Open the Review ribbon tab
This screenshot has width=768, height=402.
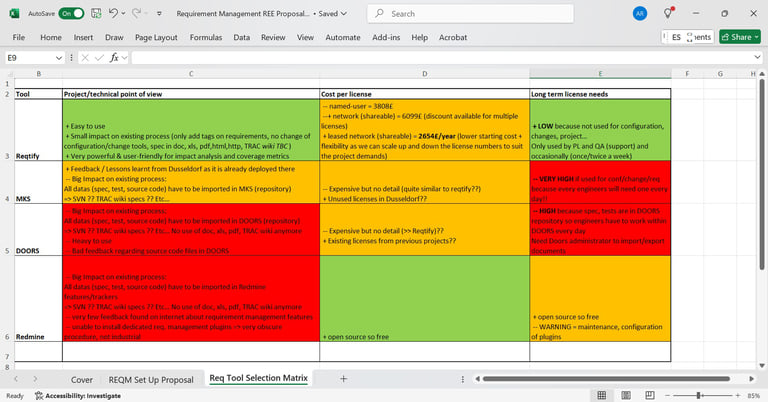273,37
